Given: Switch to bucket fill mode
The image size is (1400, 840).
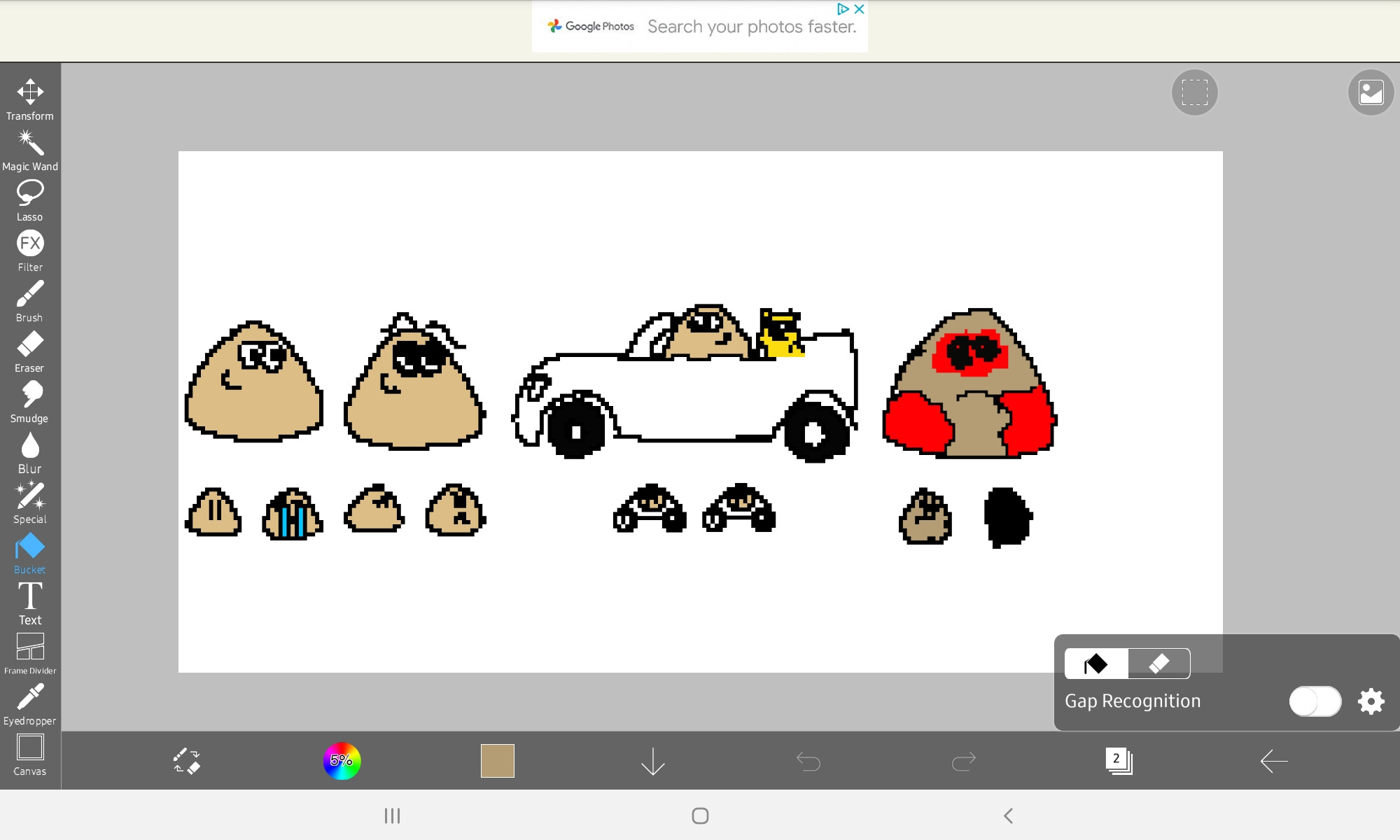Looking at the screenshot, I should point(1096,664).
